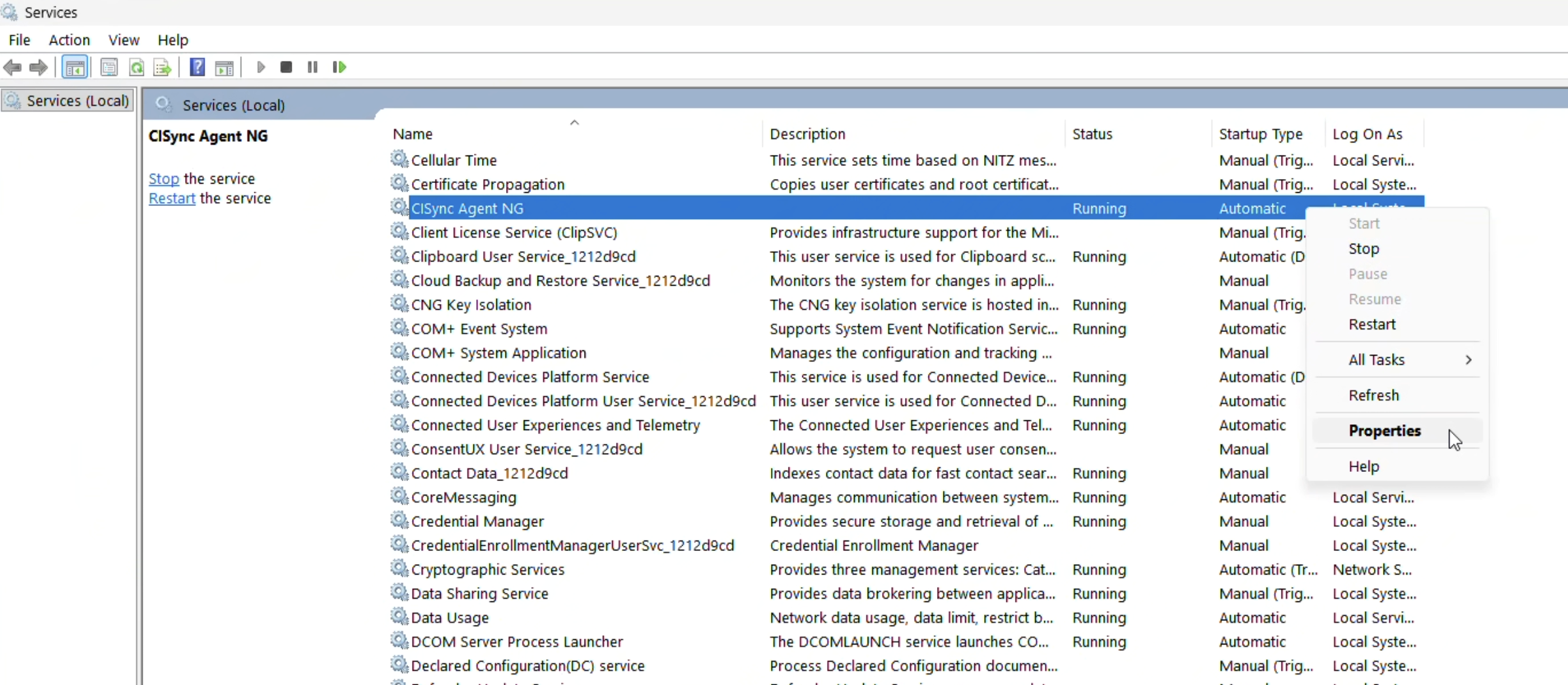Click the Export List toolbar icon
This screenshot has height=685, width=1568.
pos(162,67)
